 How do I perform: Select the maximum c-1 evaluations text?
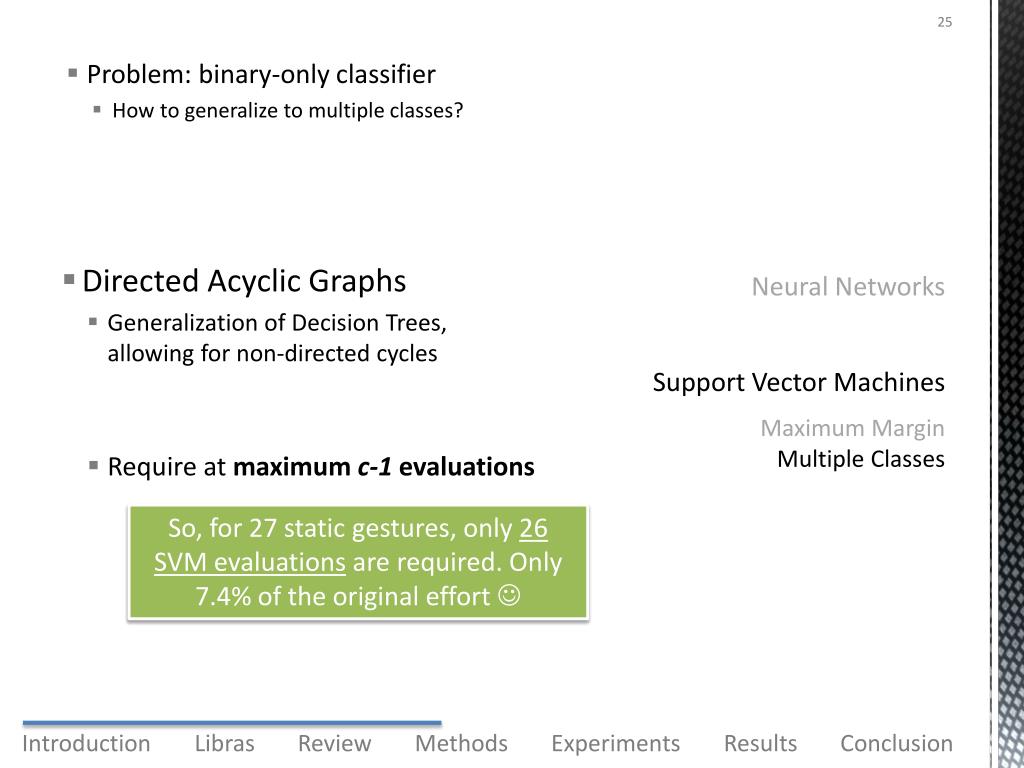tap(384, 467)
